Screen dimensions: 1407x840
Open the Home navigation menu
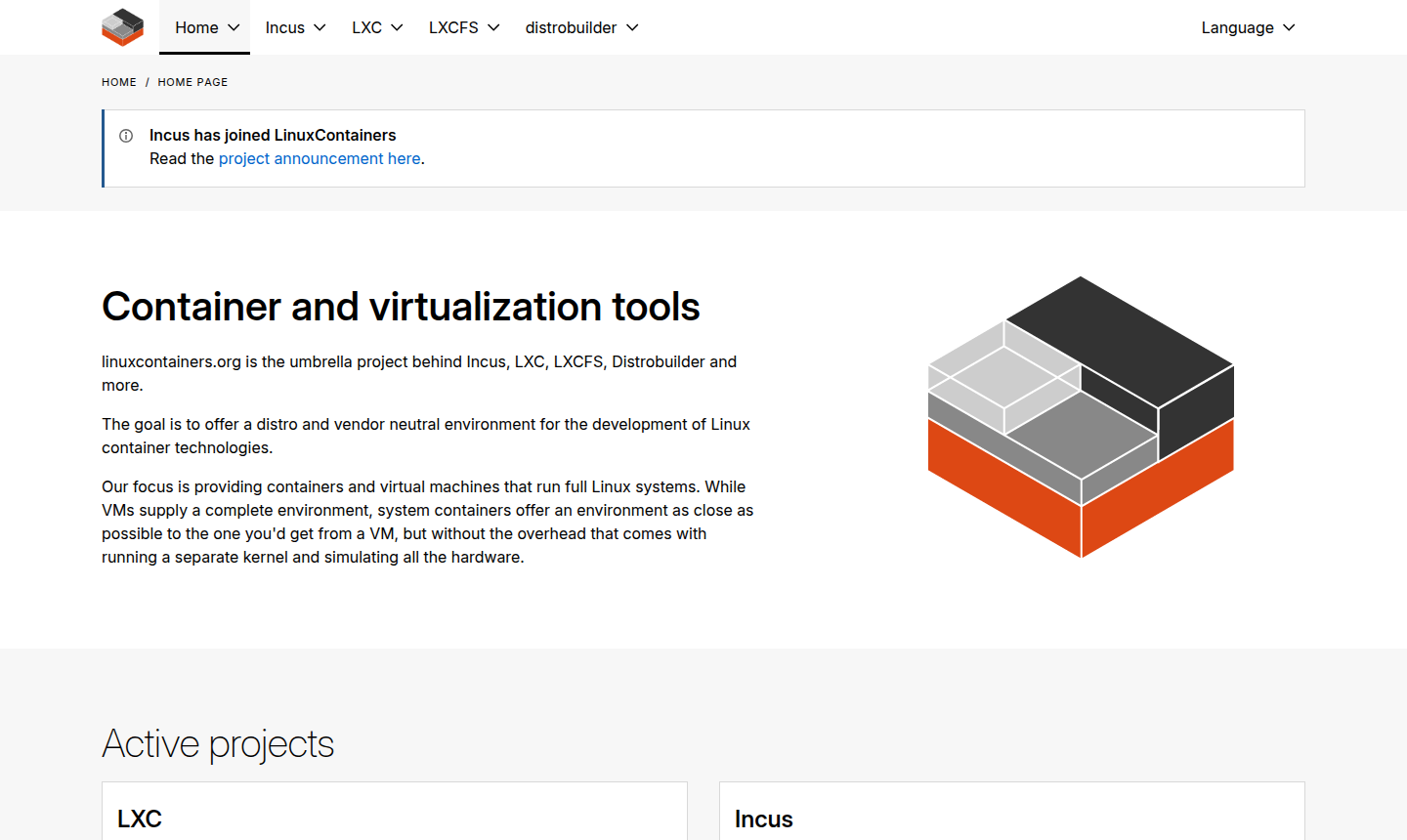pos(196,27)
